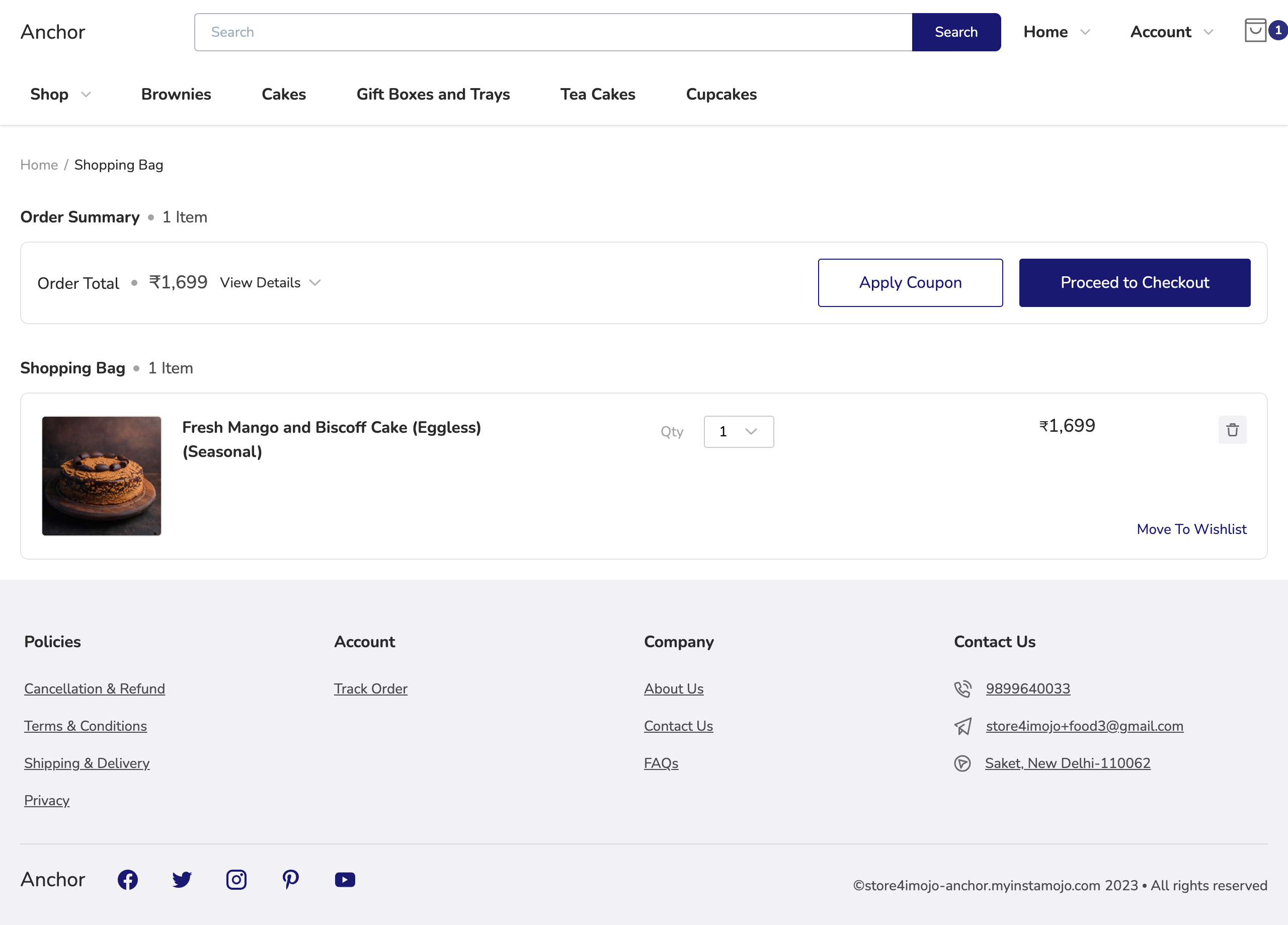Open the YouTube channel icon
This screenshot has height=925, width=1288.
tap(345, 880)
